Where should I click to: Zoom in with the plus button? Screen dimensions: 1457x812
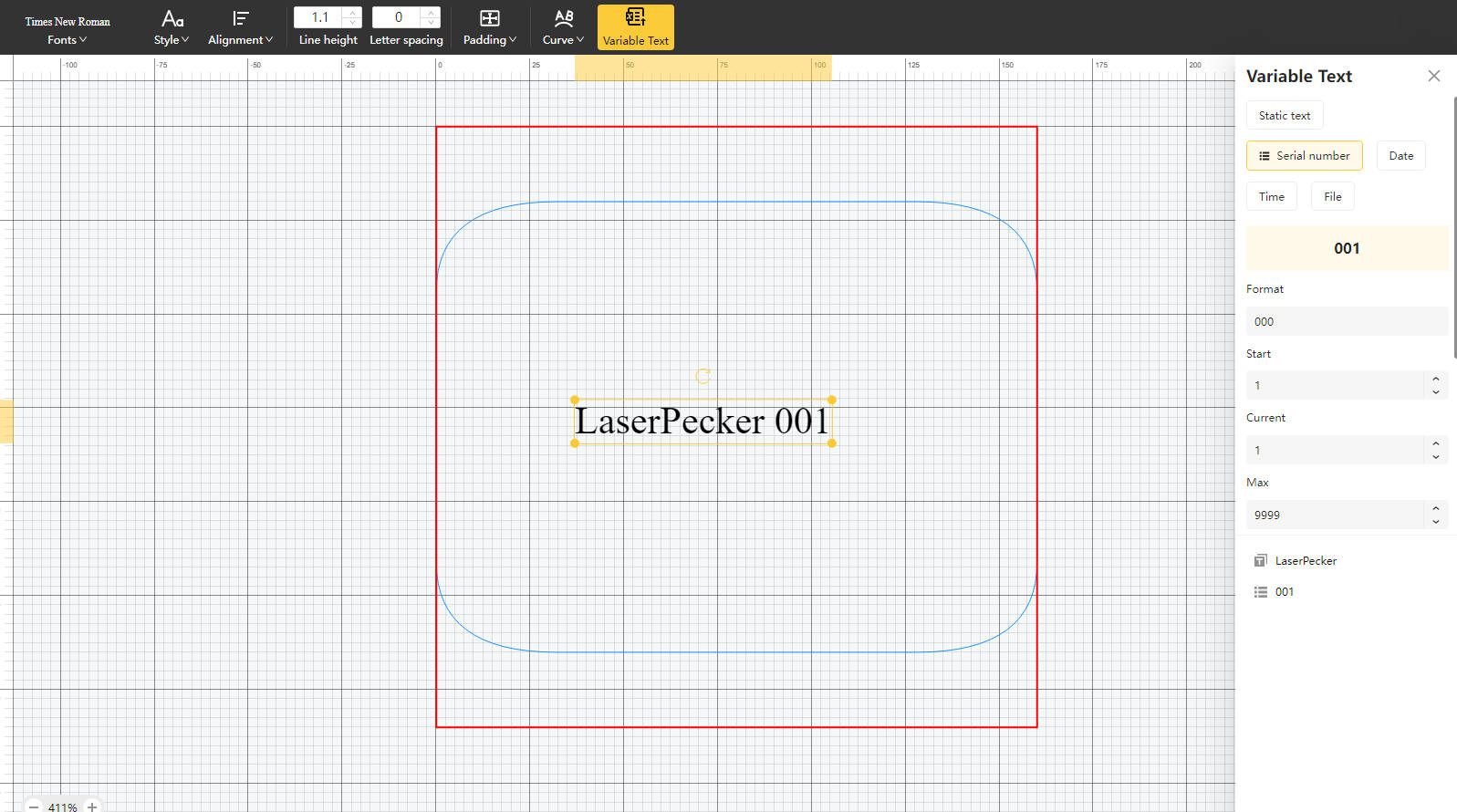pyautogui.click(x=92, y=807)
